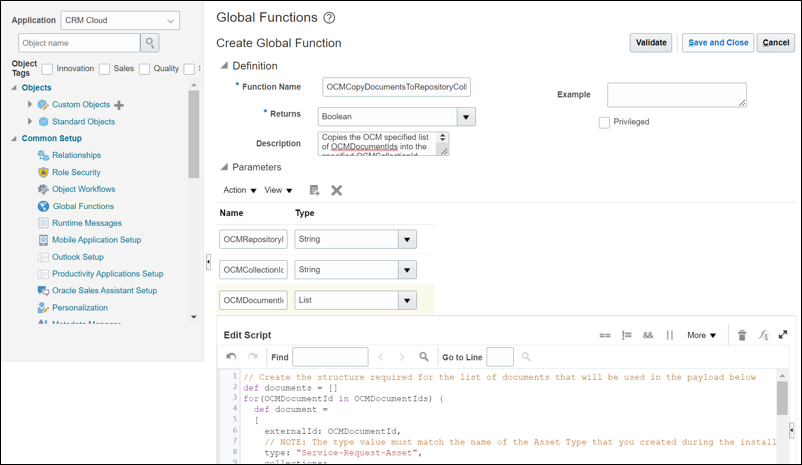Toggle the Quality object tag checkbox
The width and height of the screenshot is (802, 465).
point(145,69)
